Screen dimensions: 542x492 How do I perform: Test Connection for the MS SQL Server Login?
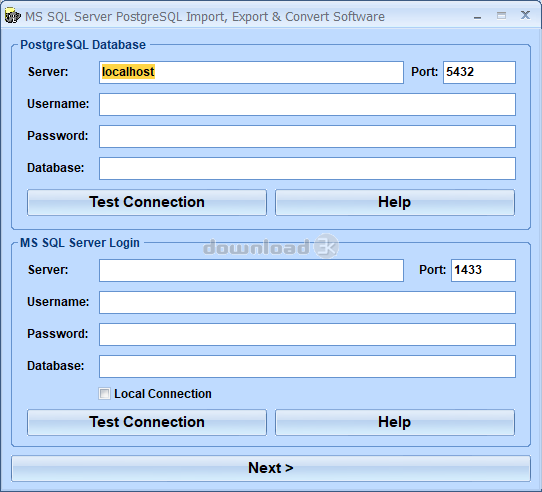coord(147,422)
